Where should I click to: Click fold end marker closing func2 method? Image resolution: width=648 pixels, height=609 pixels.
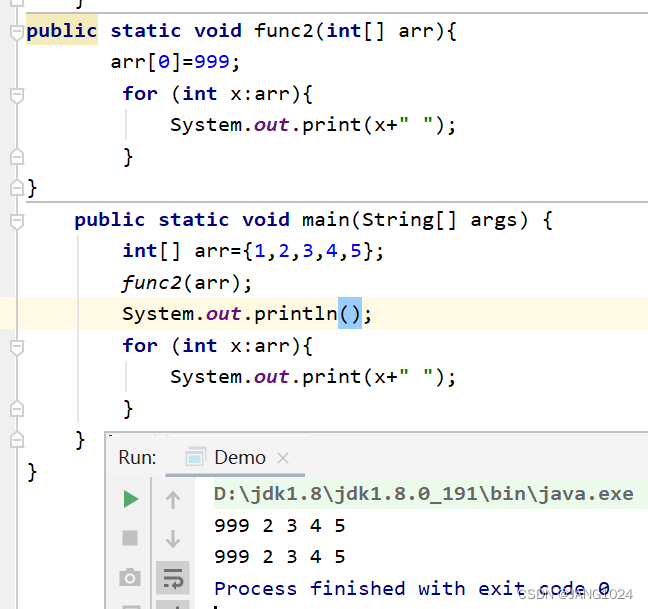17,188
